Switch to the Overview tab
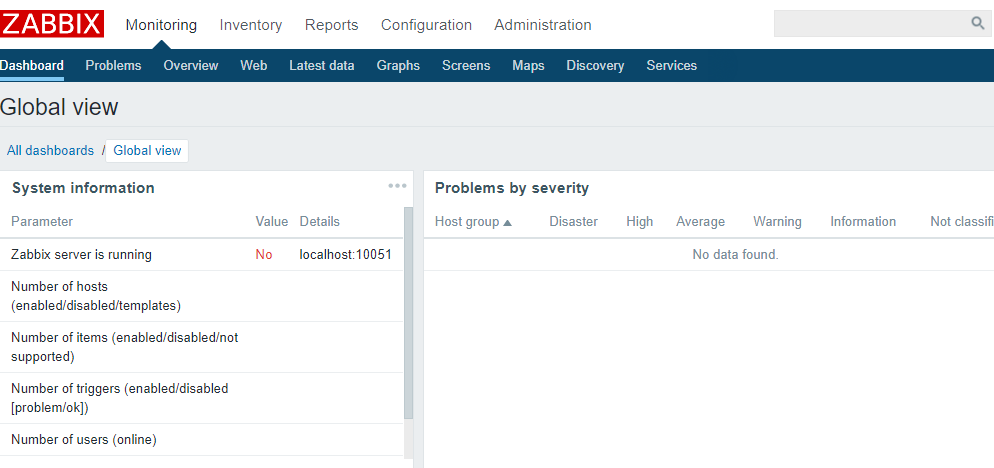The image size is (994, 468). point(191,66)
